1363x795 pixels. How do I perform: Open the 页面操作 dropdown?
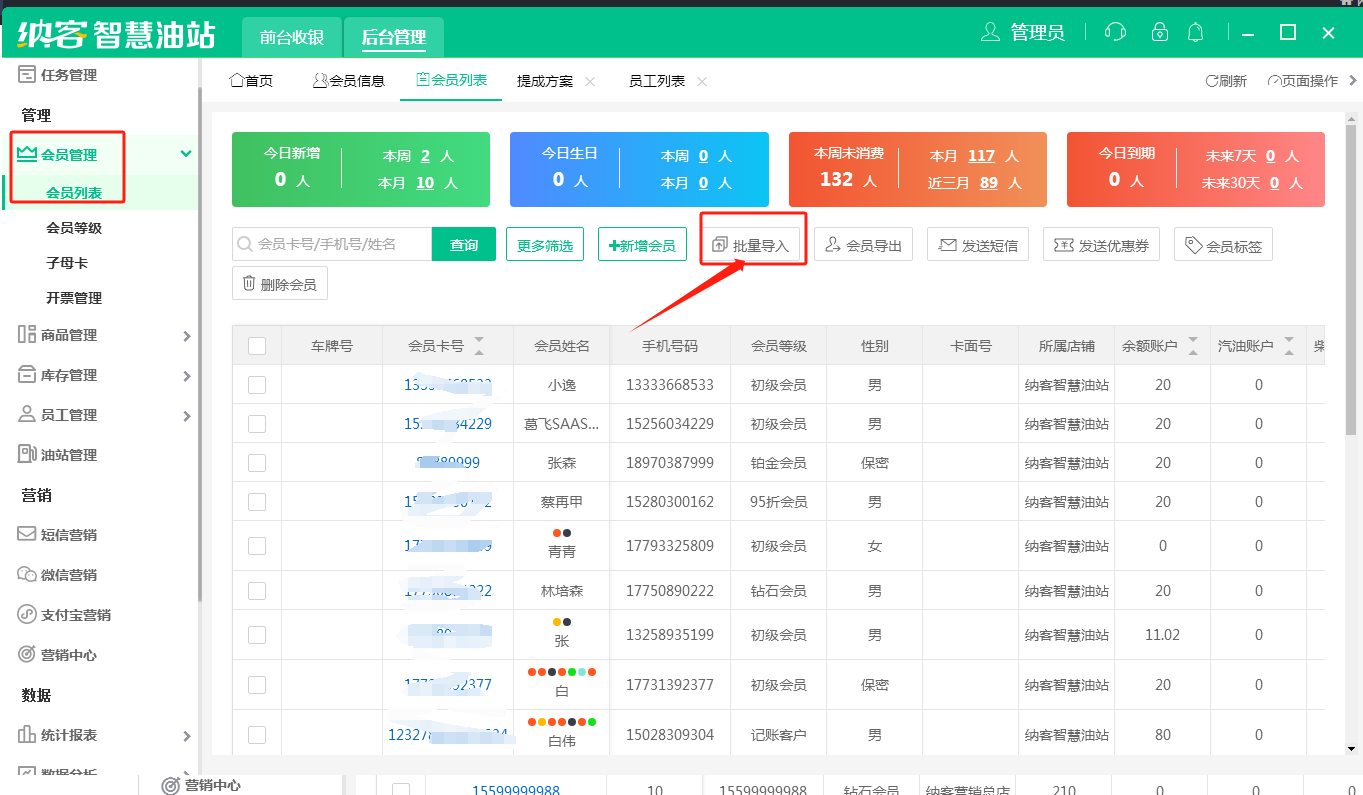click(1310, 81)
